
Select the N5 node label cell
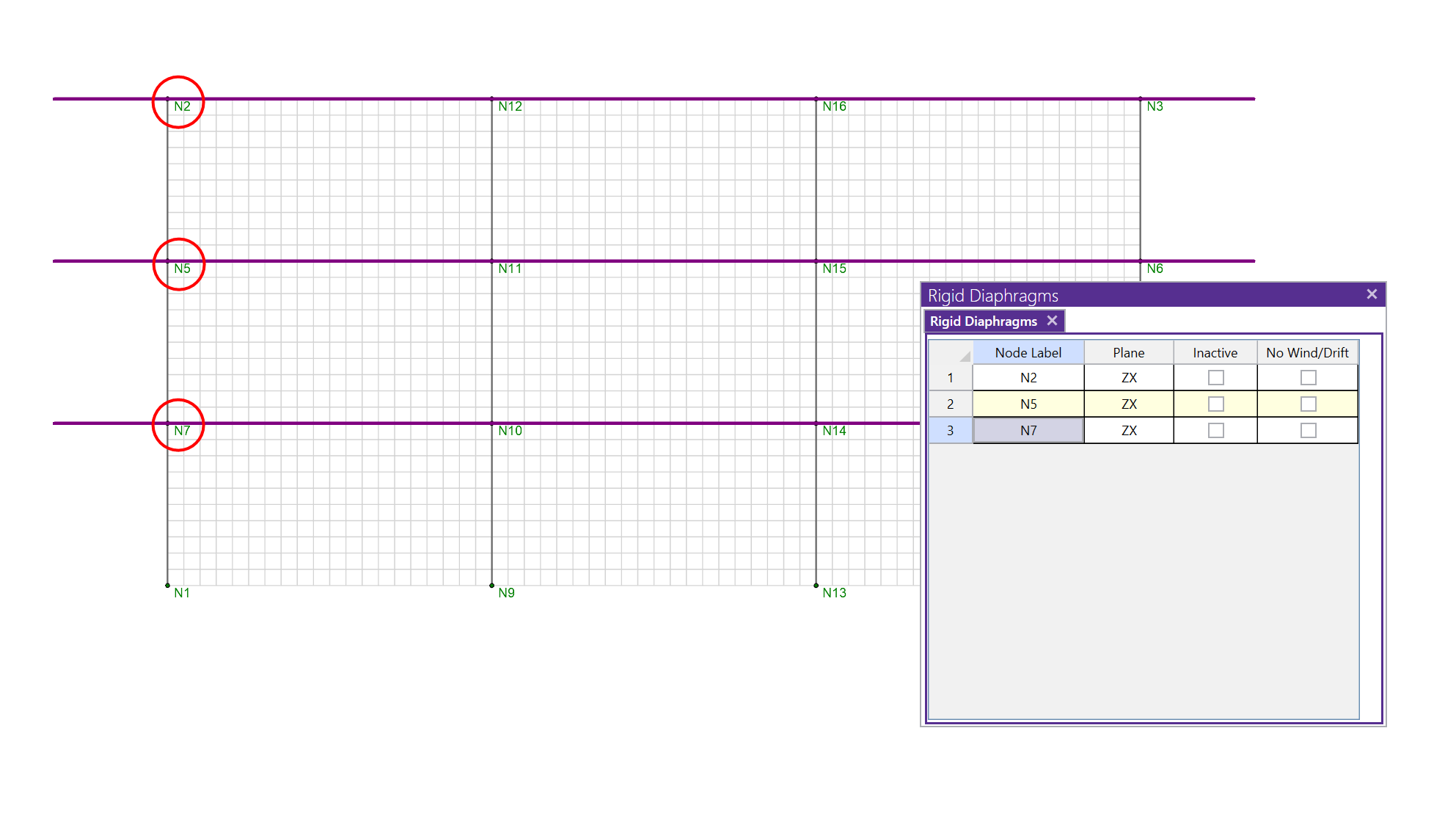[x=1028, y=404]
